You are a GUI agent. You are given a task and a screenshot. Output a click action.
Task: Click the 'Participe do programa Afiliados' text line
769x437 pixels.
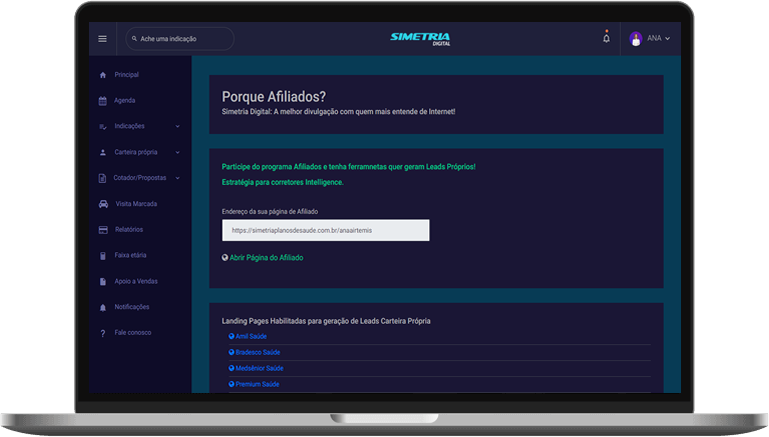349,167
